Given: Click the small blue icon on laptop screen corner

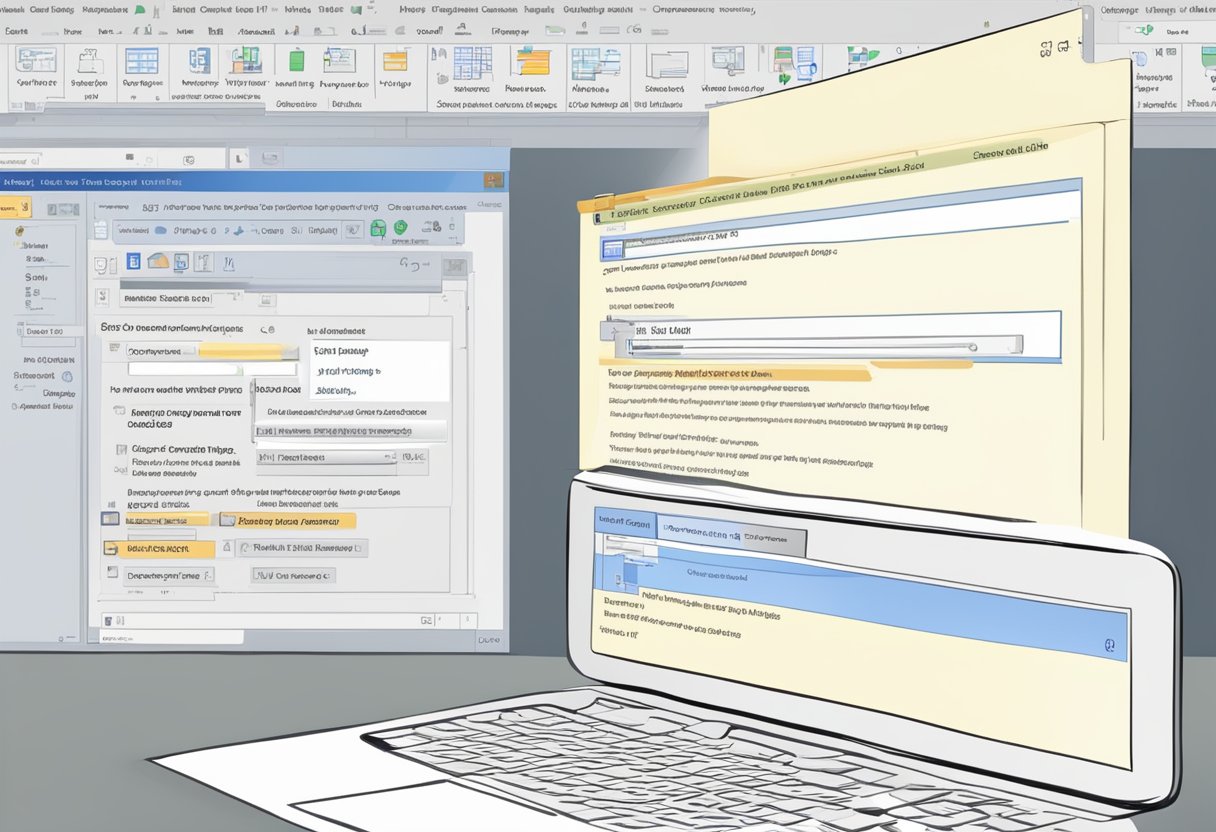Looking at the screenshot, I should coord(1109,647).
